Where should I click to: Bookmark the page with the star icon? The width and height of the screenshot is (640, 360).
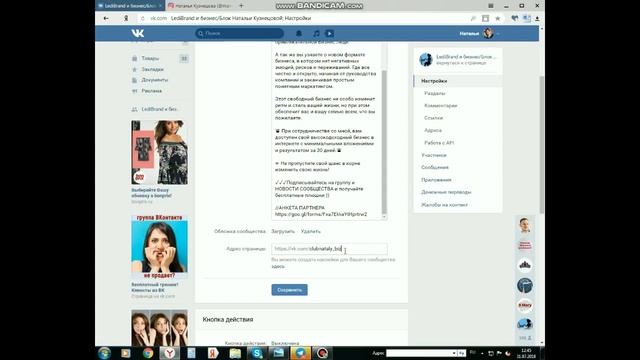(498, 18)
